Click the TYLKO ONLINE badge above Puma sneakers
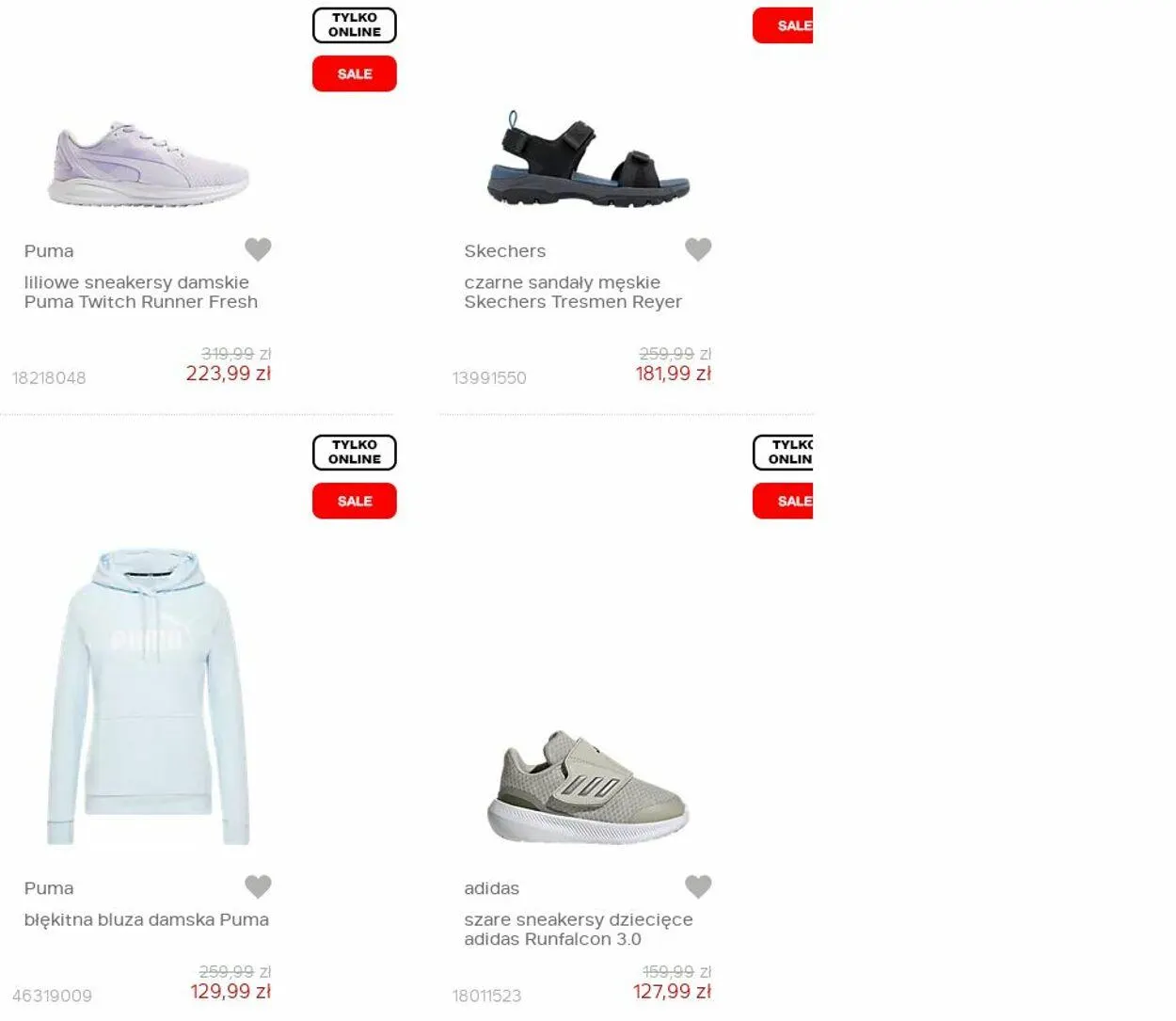 [x=355, y=25]
